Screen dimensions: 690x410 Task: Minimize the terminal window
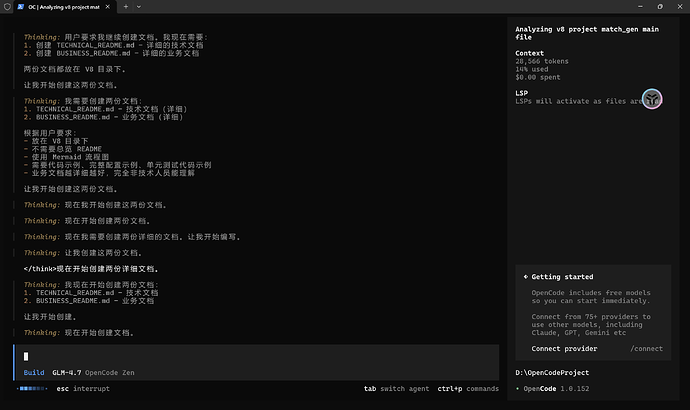click(640, 7)
